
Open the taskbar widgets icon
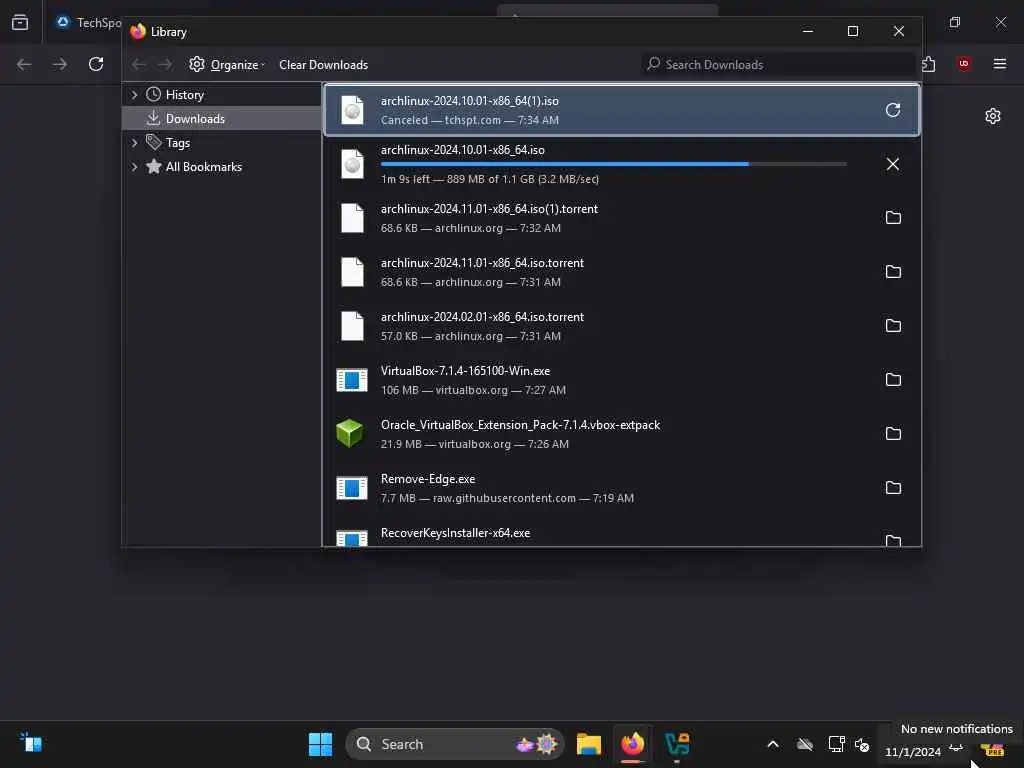pyautogui.click(x=31, y=743)
